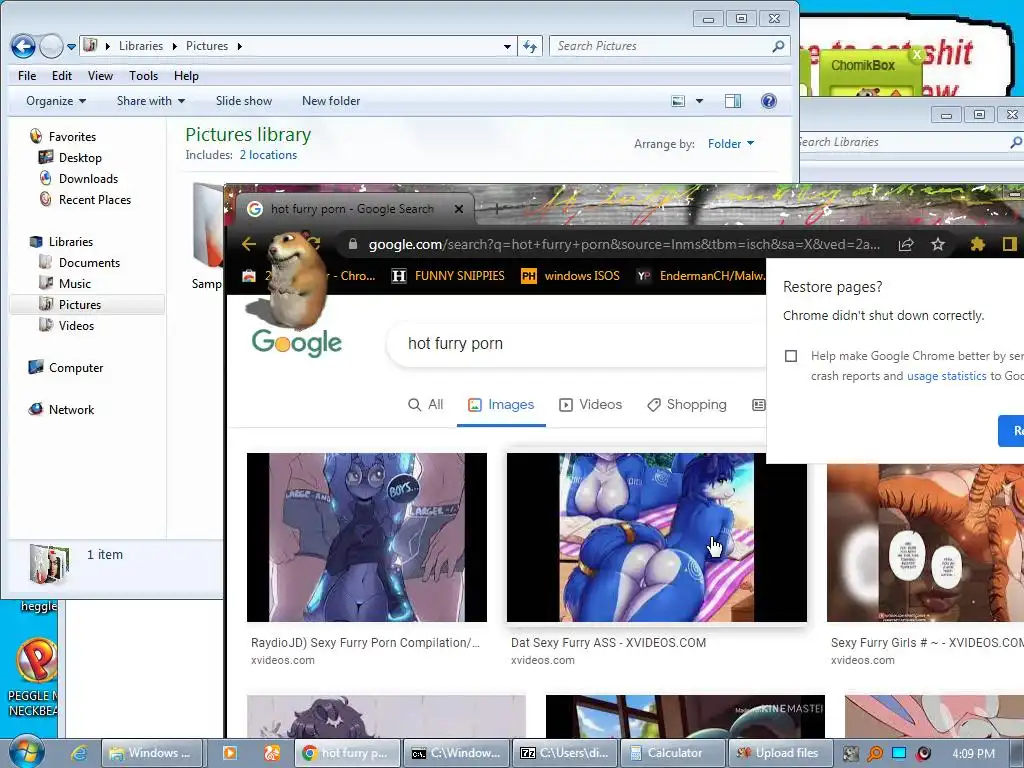This screenshot has height=768, width=1024.
Task: Open EndermanCH/Malw... bookmark
Action: tap(701, 276)
